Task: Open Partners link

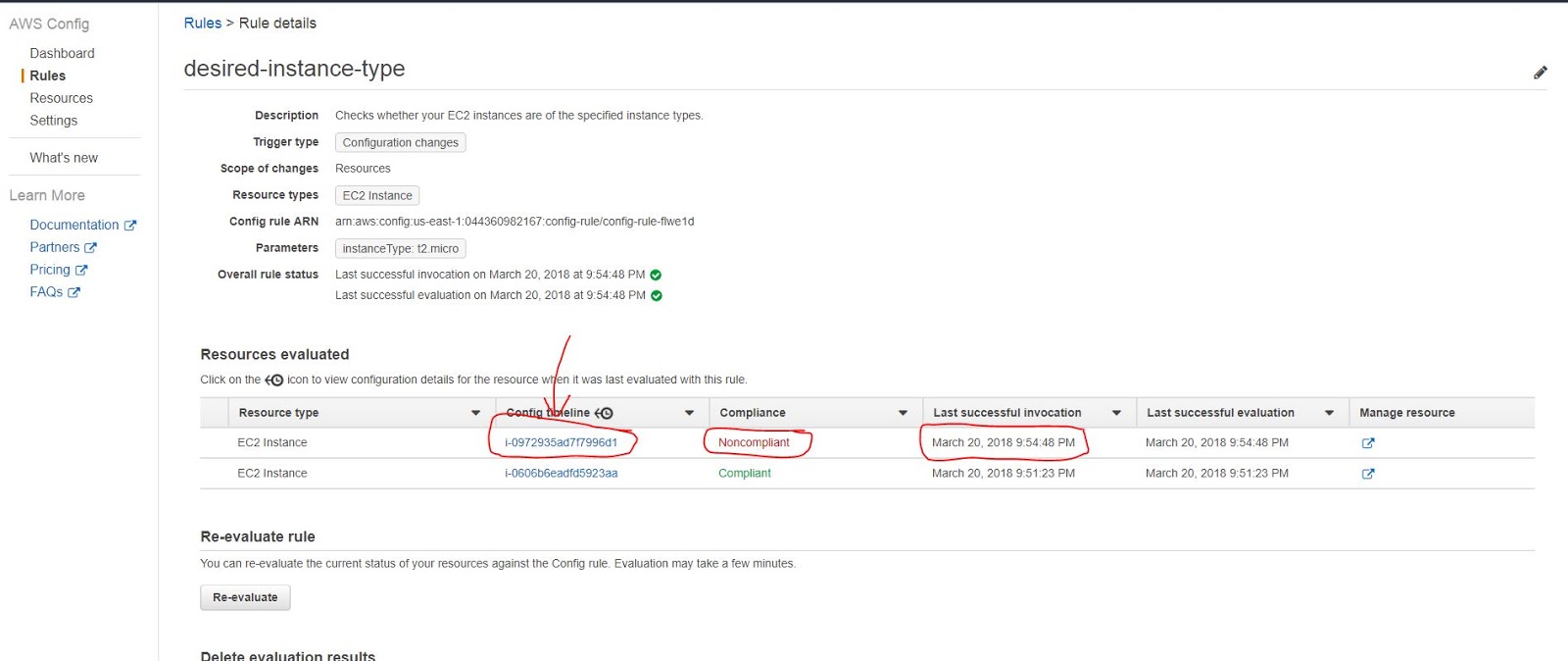Action: [55, 247]
